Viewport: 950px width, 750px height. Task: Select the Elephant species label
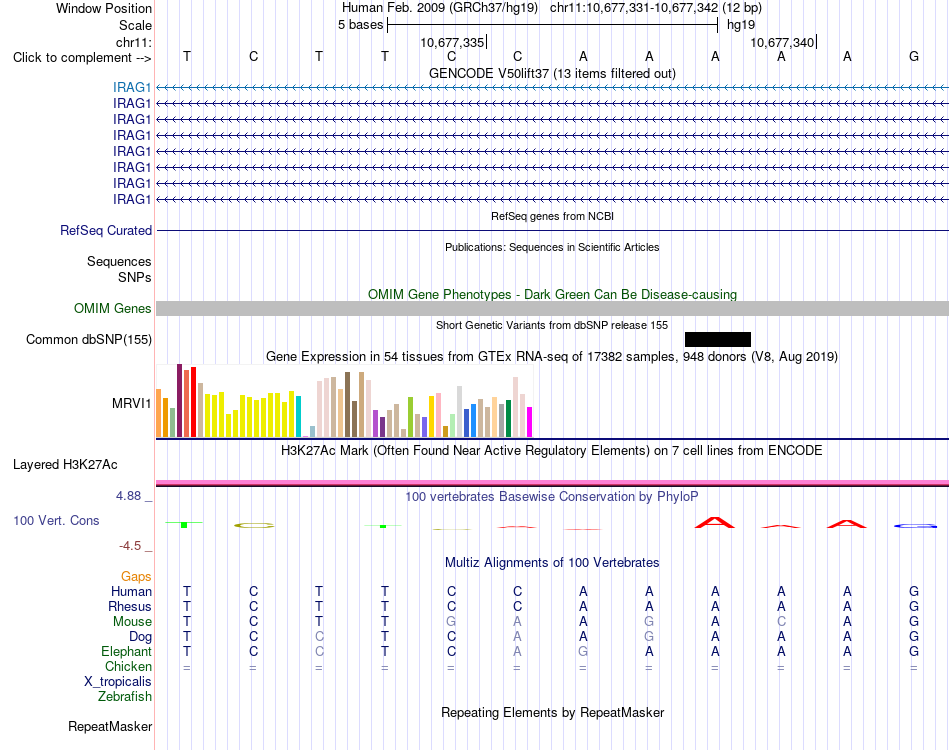coord(126,652)
